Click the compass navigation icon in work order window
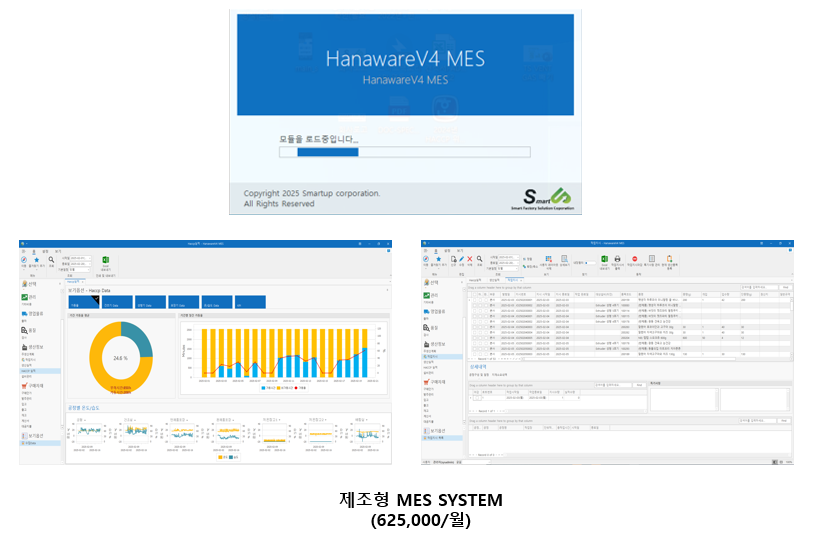813x539 pixels. coord(426,259)
